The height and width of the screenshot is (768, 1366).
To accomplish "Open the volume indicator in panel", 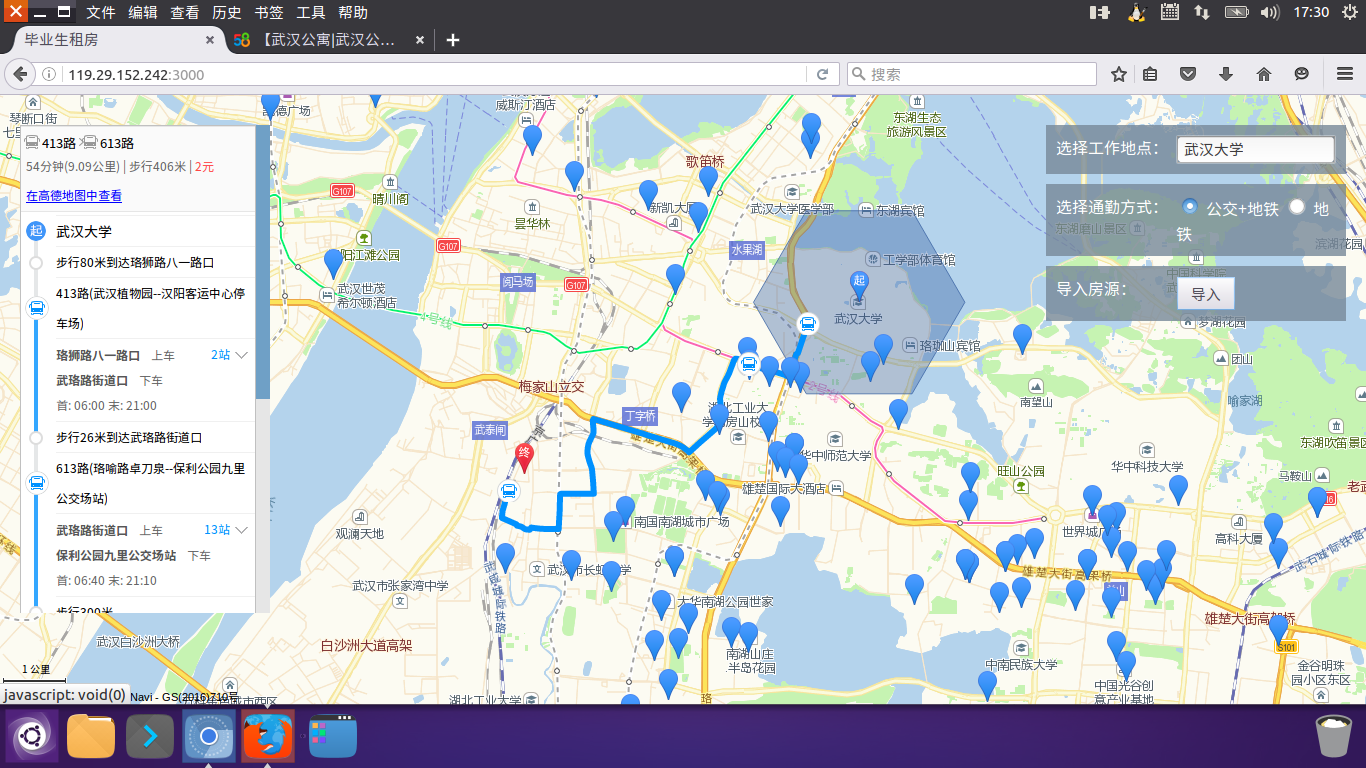I will pos(1270,12).
